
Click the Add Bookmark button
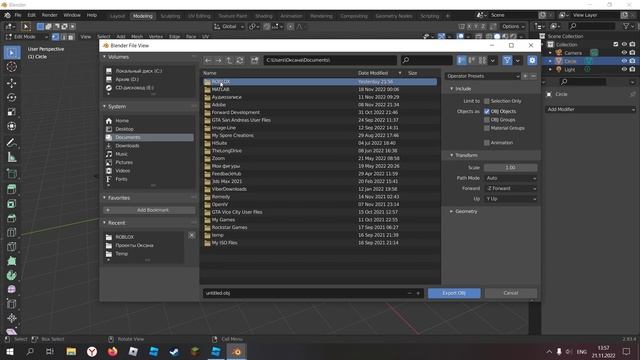point(149,210)
